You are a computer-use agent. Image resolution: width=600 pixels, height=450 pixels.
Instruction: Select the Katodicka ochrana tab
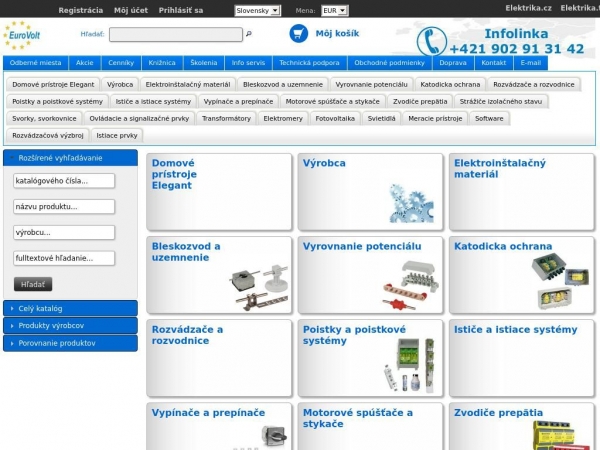point(450,85)
